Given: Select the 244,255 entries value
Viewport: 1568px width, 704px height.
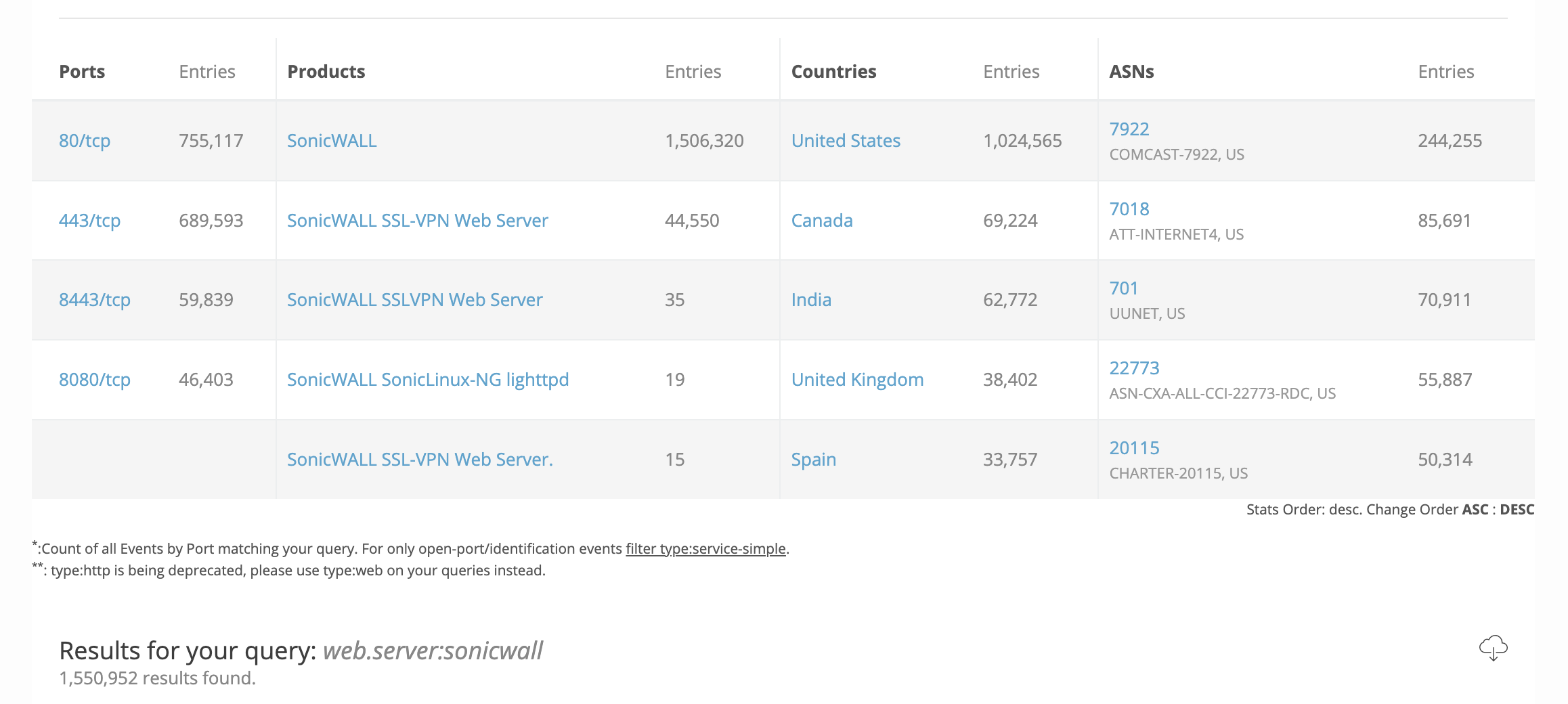Looking at the screenshot, I should [x=1450, y=141].
